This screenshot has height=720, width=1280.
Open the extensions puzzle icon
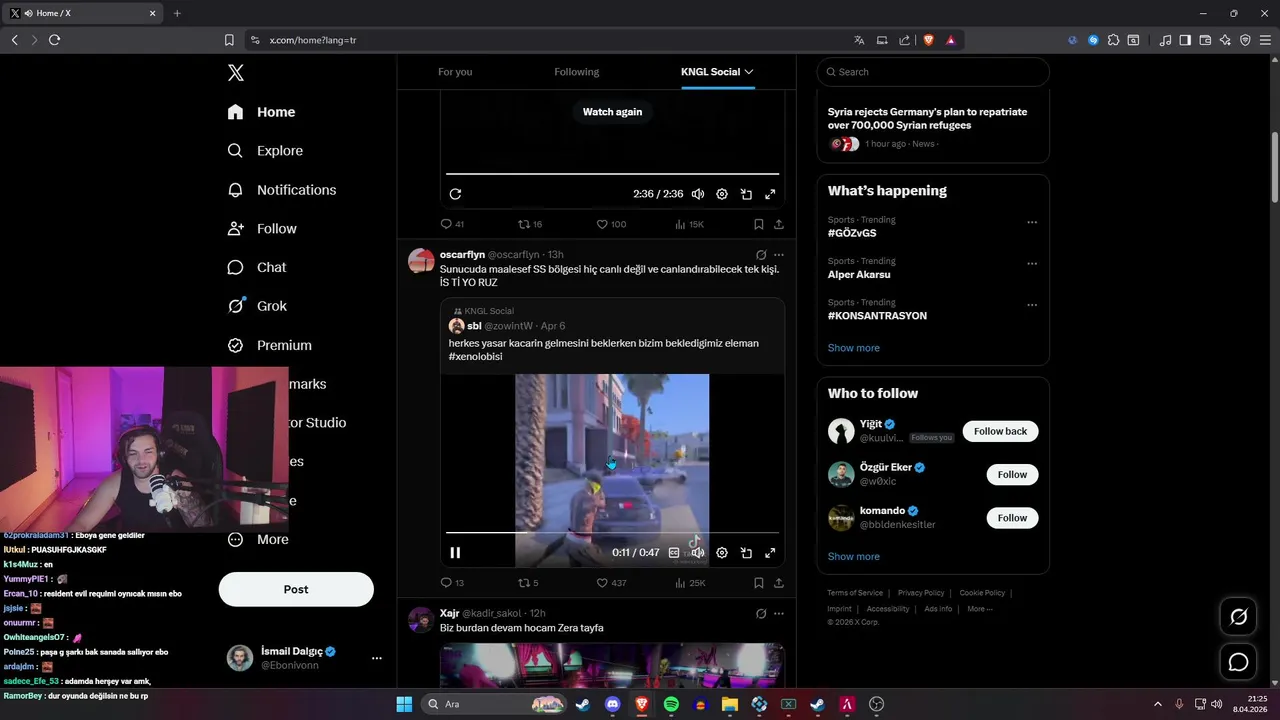pos(1113,40)
